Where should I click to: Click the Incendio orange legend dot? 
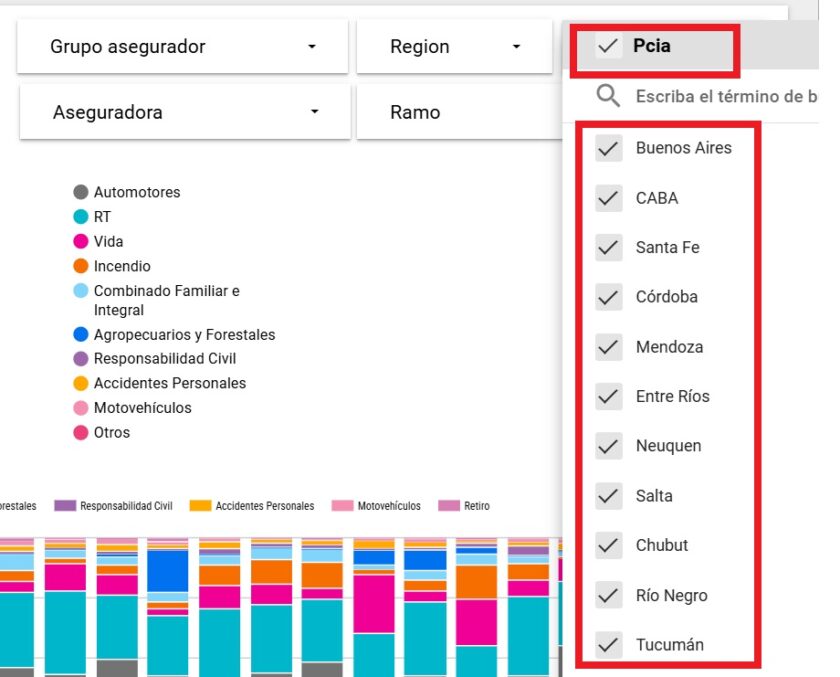[x=81, y=267]
